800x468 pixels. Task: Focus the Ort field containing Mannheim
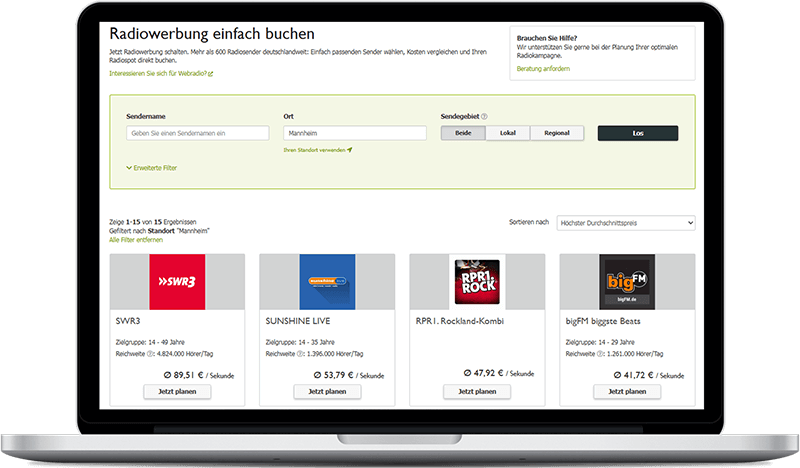click(x=355, y=133)
